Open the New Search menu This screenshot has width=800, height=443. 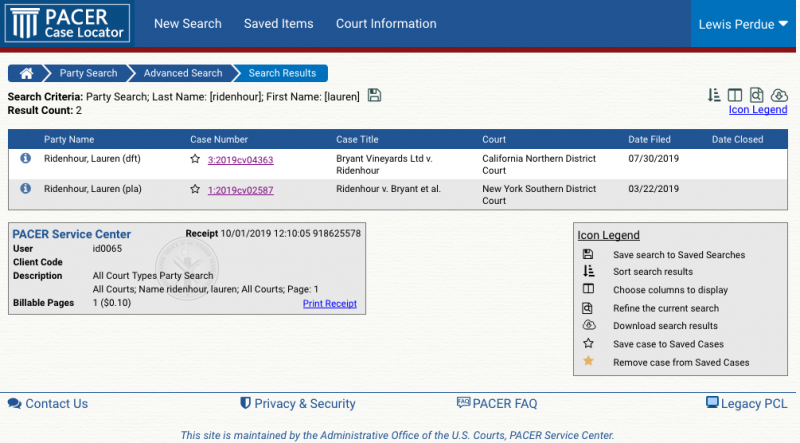(188, 23)
